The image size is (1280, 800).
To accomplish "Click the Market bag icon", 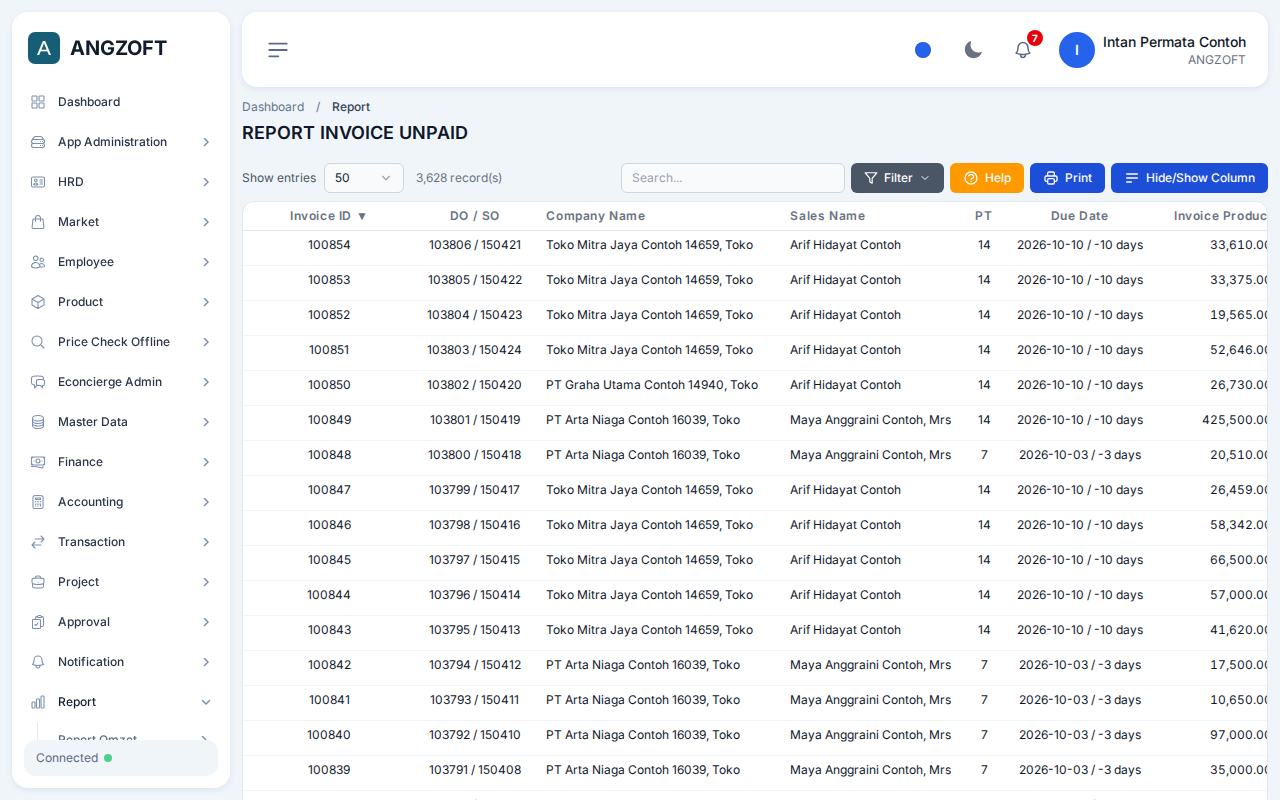I will pos(38,222).
